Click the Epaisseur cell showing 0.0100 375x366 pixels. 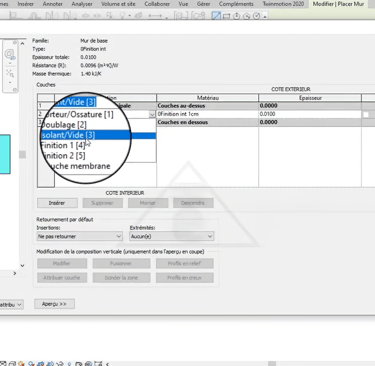tap(310, 114)
